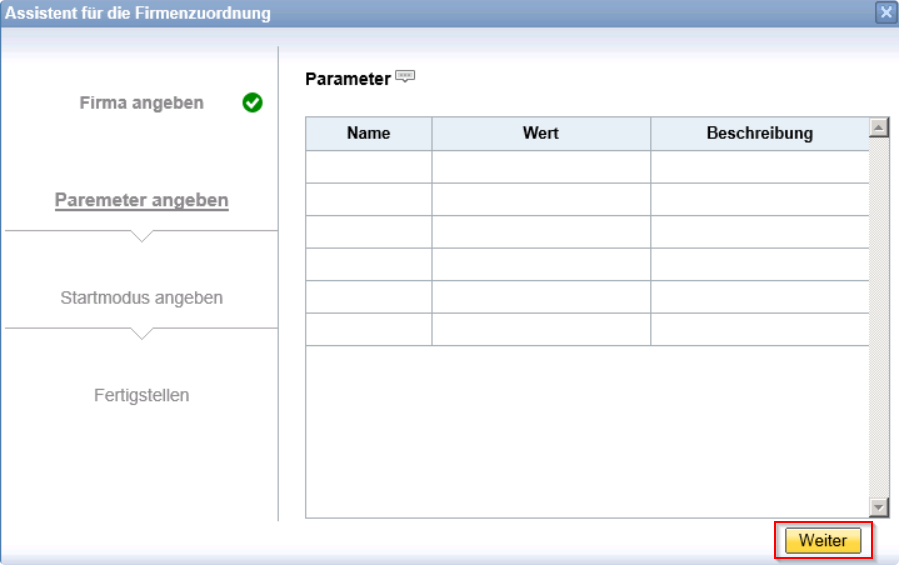Click the Parameter tooltip comment icon

pos(405,76)
